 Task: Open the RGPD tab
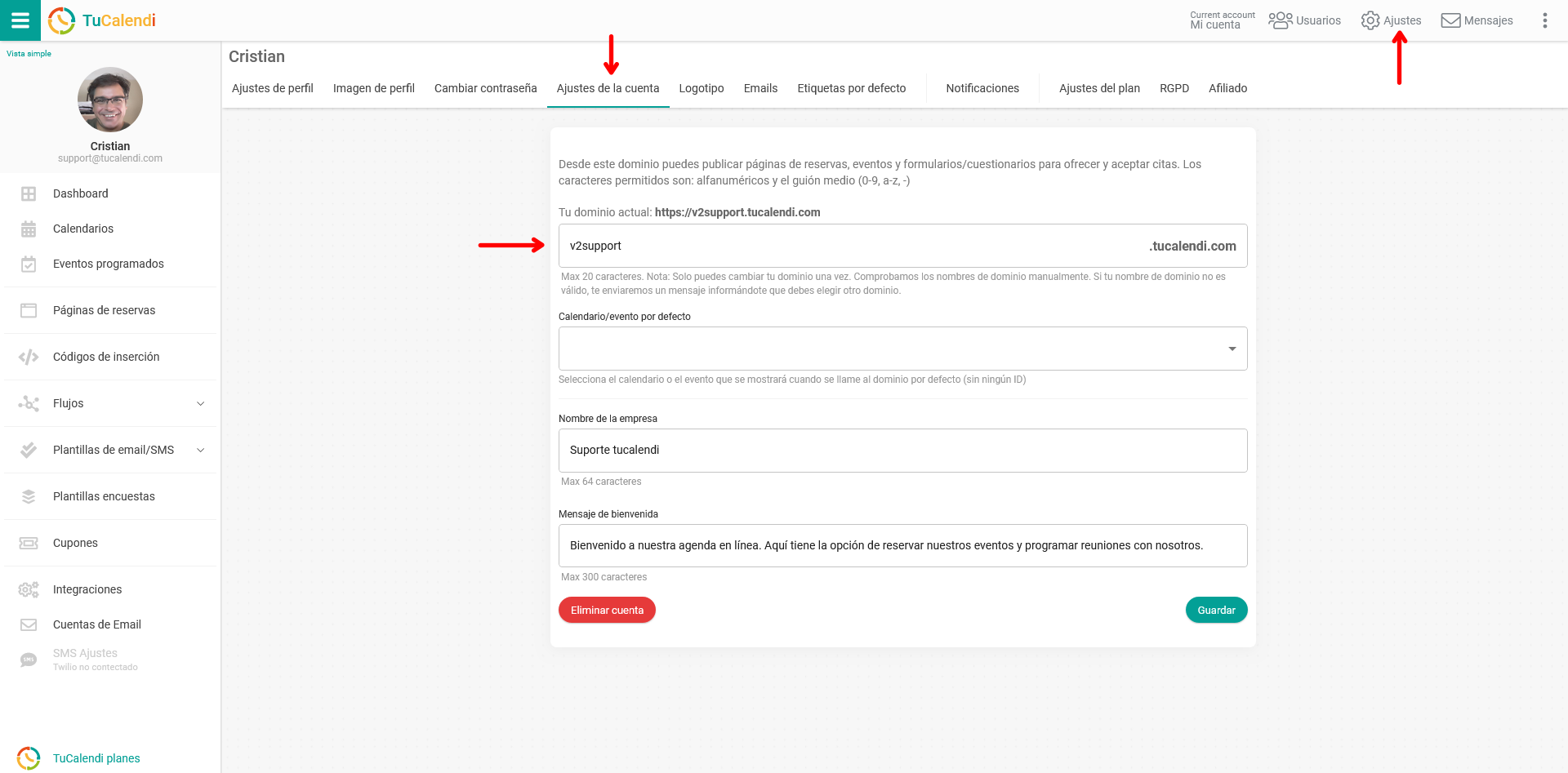(x=1174, y=88)
